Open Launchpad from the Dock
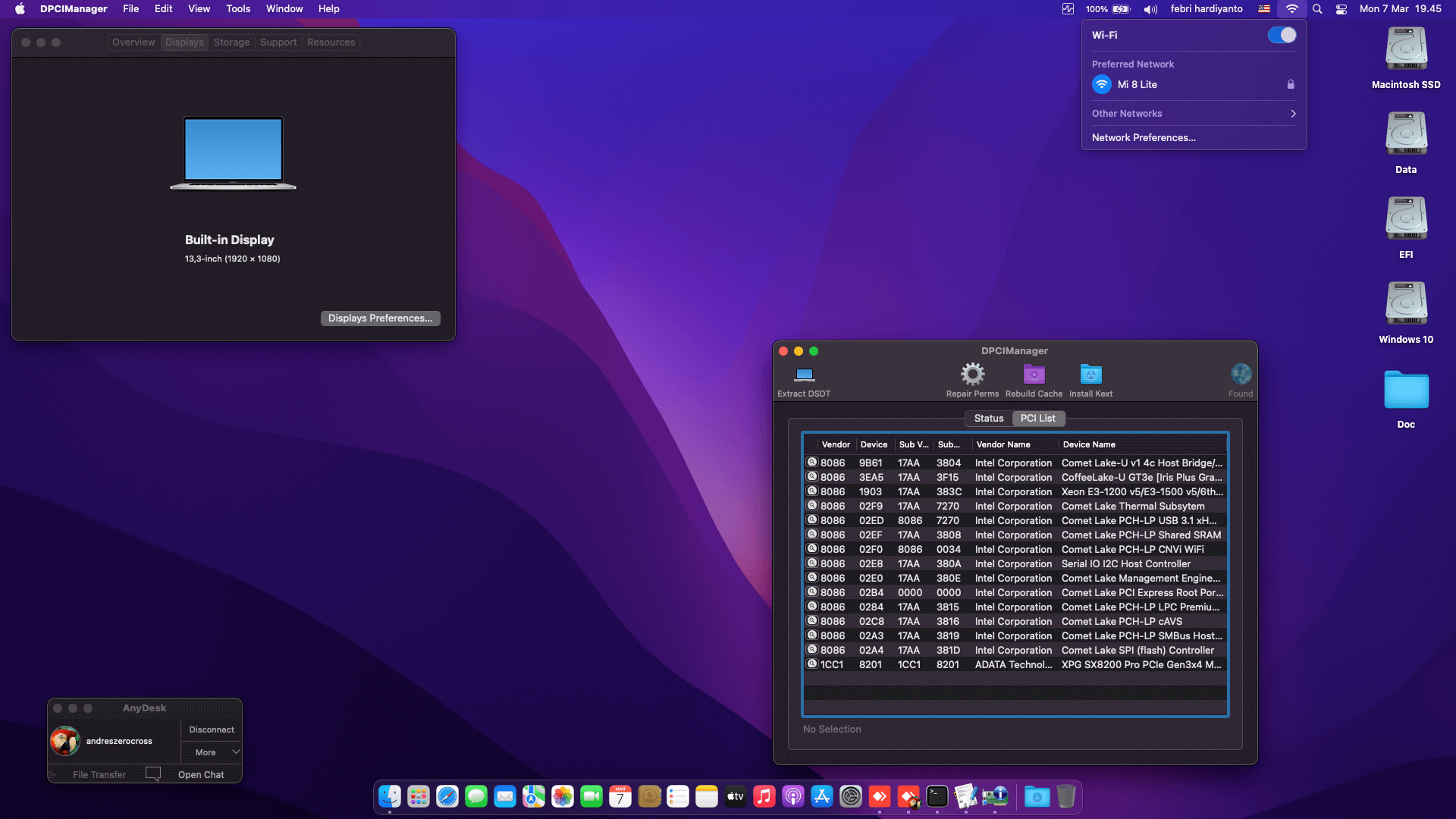This screenshot has width=1456, height=819. pyautogui.click(x=419, y=796)
